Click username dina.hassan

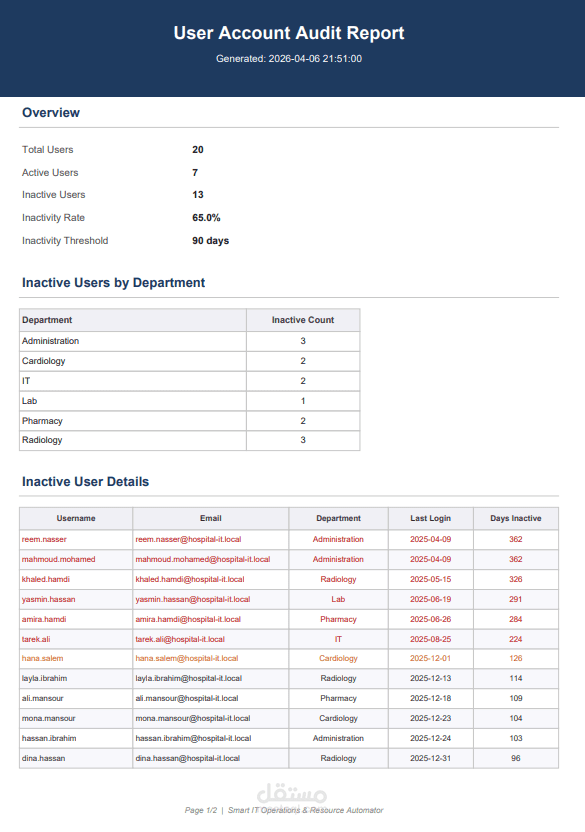click(44, 758)
